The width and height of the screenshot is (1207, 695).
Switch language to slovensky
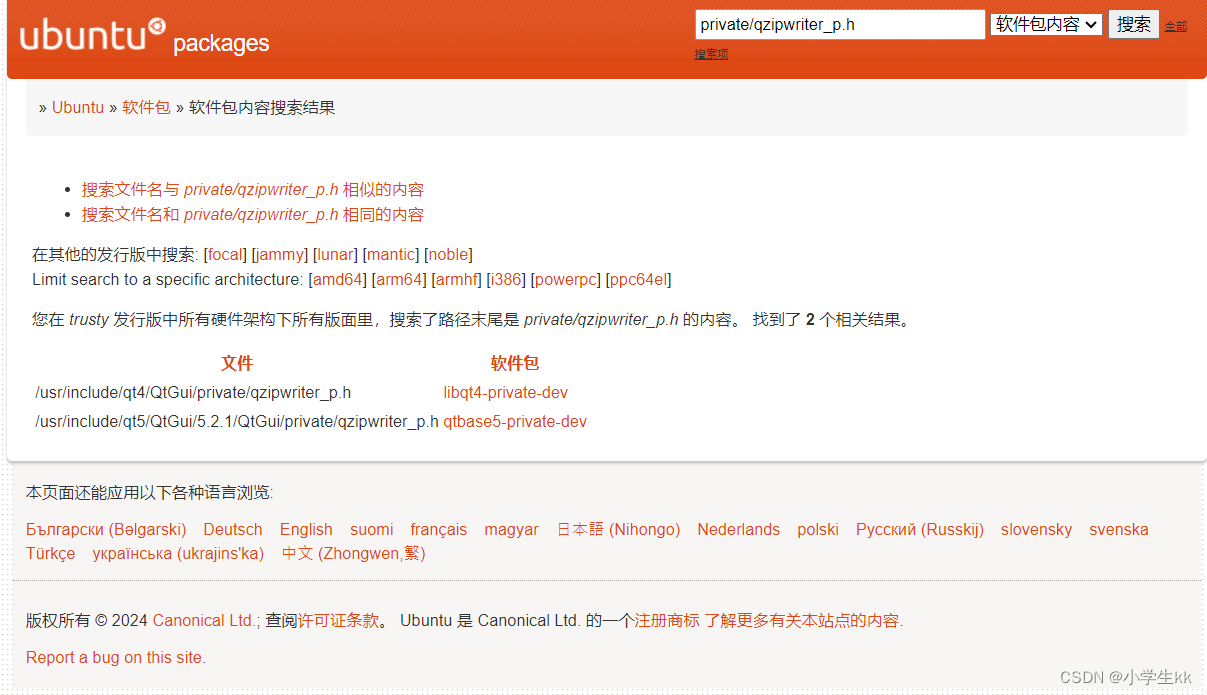(x=1037, y=530)
